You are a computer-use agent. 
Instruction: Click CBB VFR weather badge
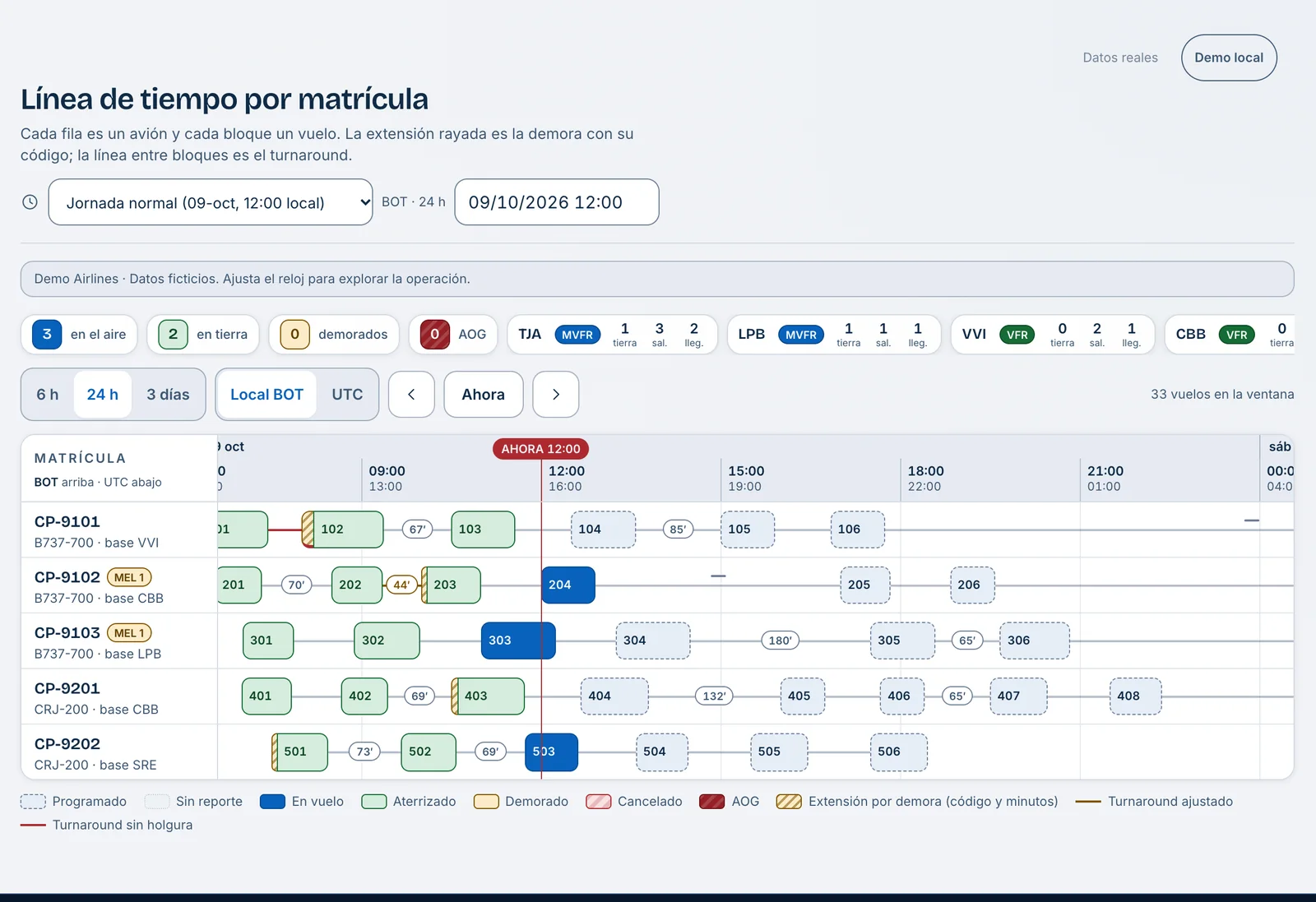pos(1237,335)
